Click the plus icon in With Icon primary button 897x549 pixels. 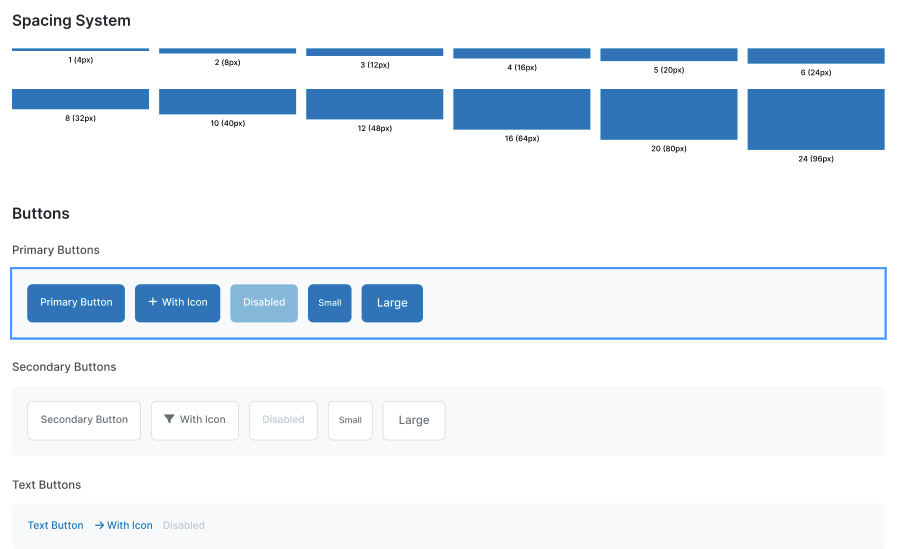pyautogui.click(x=153, y=302)
